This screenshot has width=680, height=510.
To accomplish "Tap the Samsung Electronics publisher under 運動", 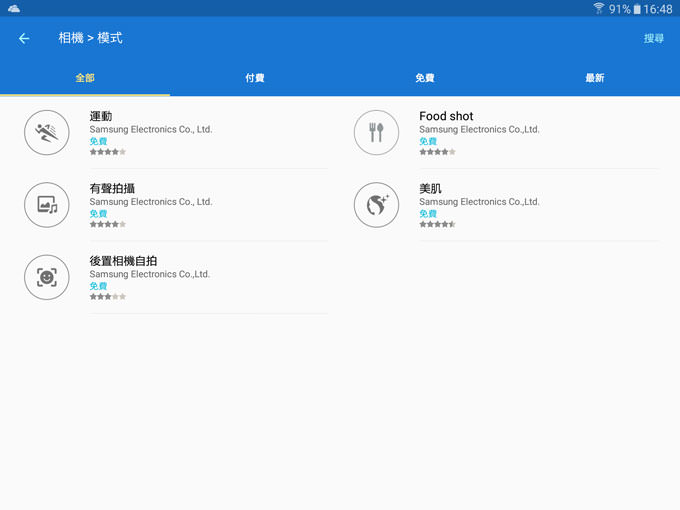I will point(151,130).
